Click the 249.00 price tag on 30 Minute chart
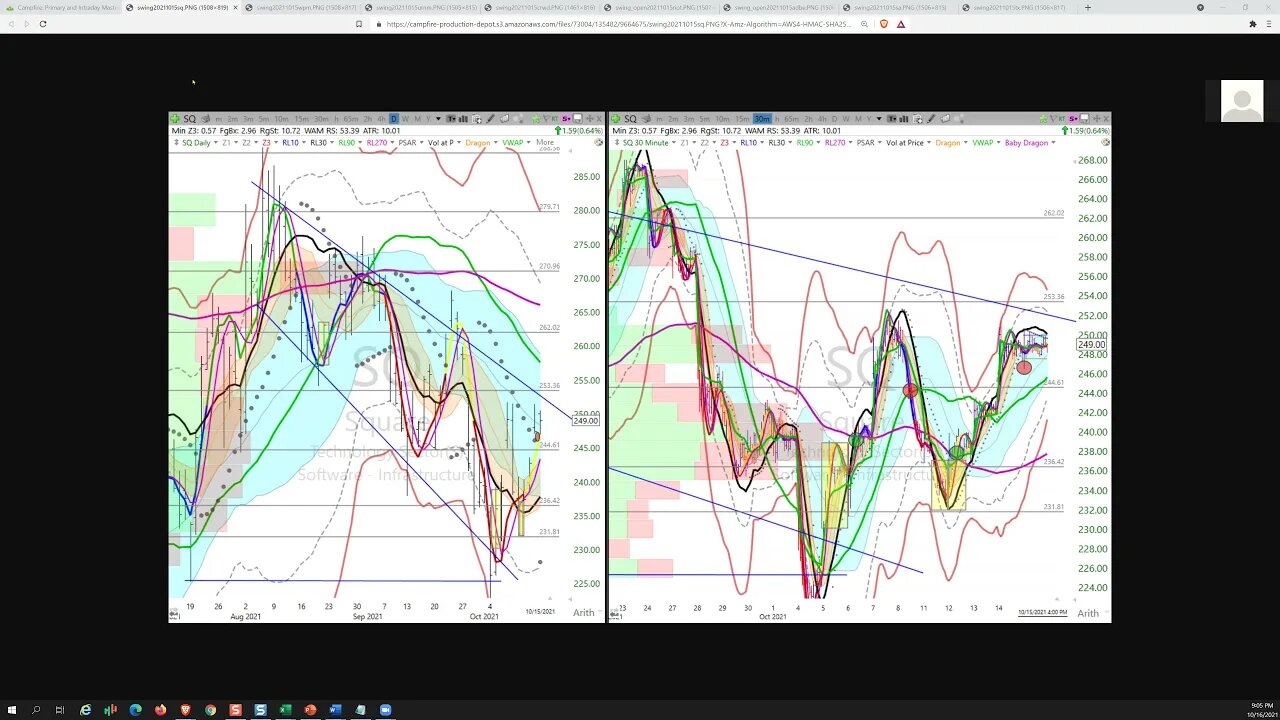Image resolution: width=1280 pixels, height=720 pixels. [x=1091, y=344]
